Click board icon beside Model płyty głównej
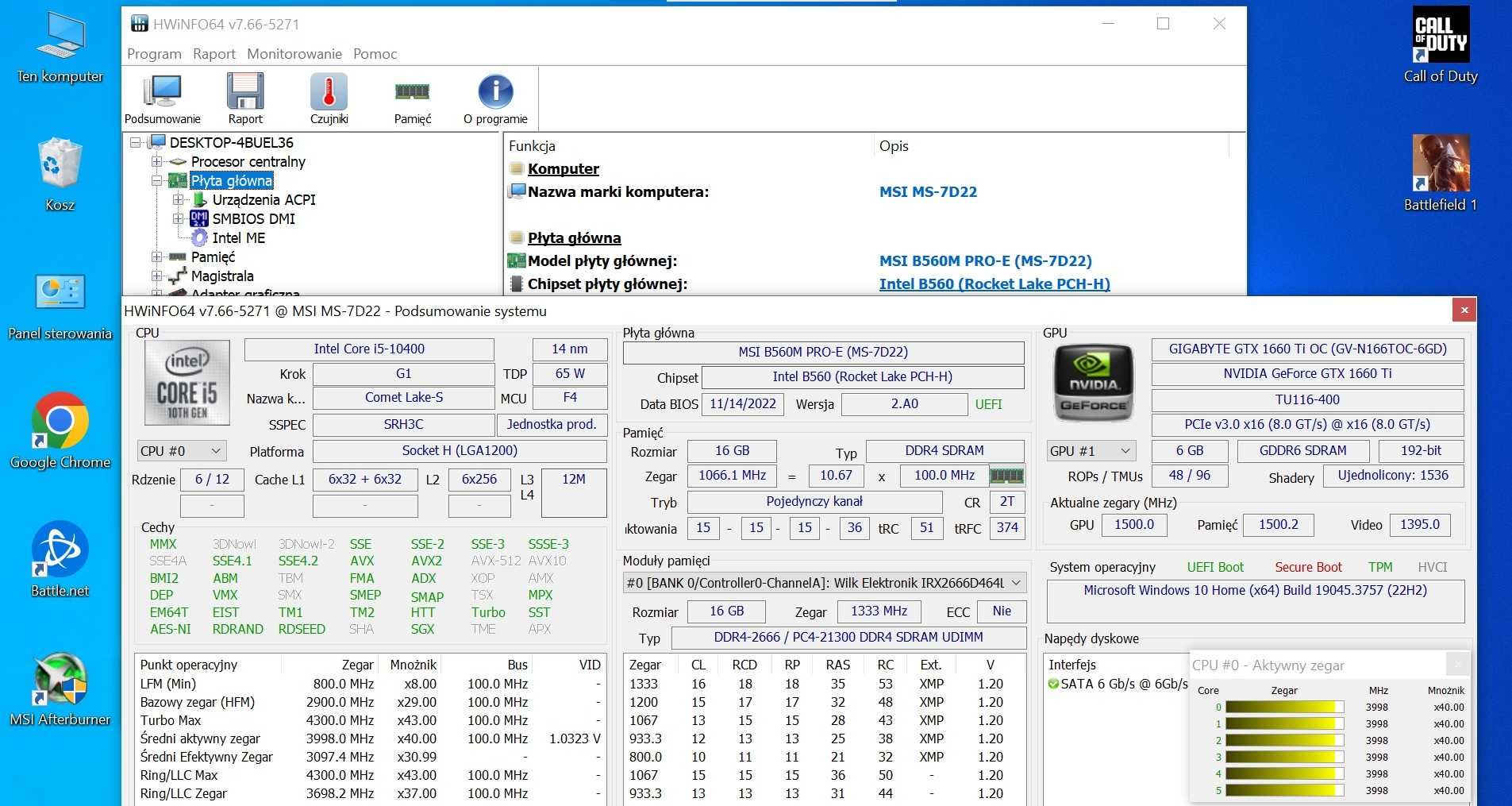Screen dimensions: 1512x806 click(517, 260)
